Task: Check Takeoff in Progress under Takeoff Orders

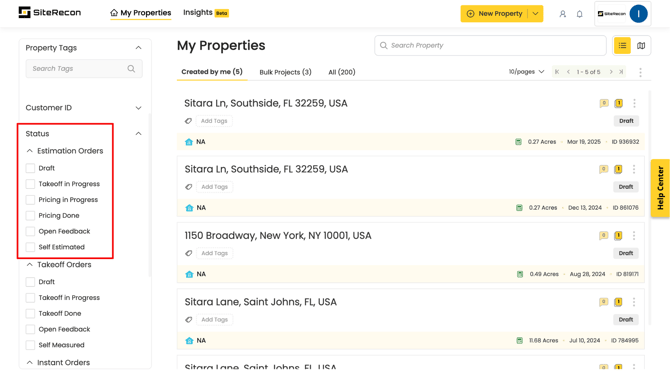Action: (30, 297)
